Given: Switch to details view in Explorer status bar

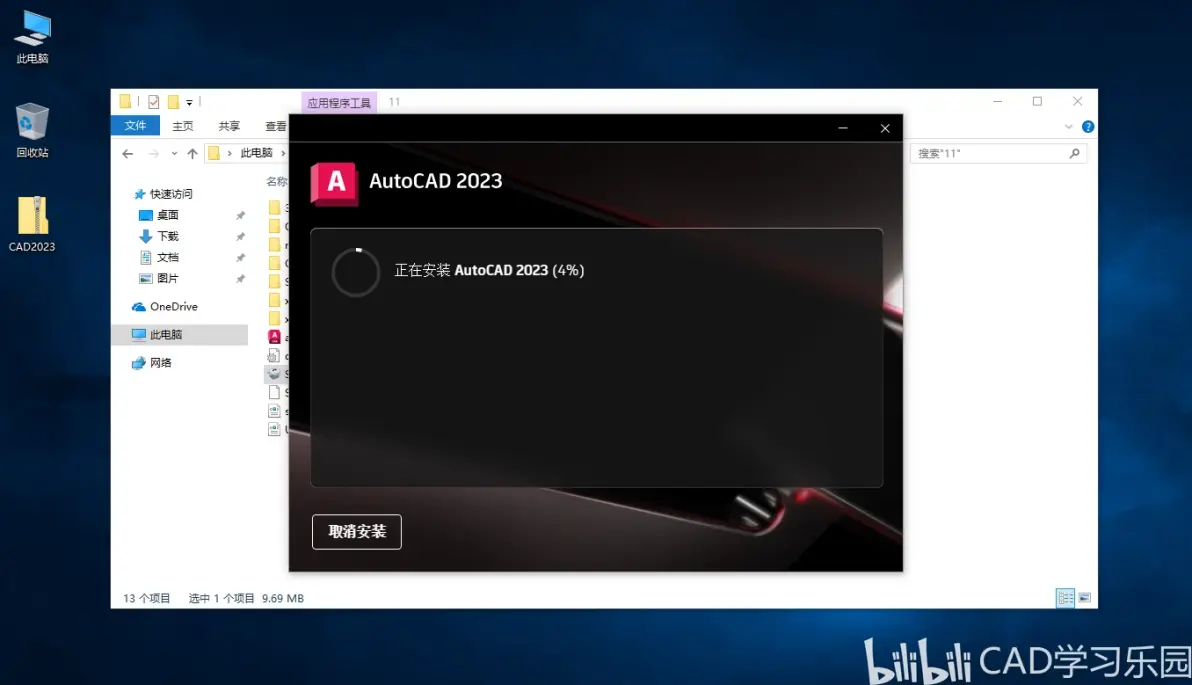Looking at the screenshot, I should 1066,598.
